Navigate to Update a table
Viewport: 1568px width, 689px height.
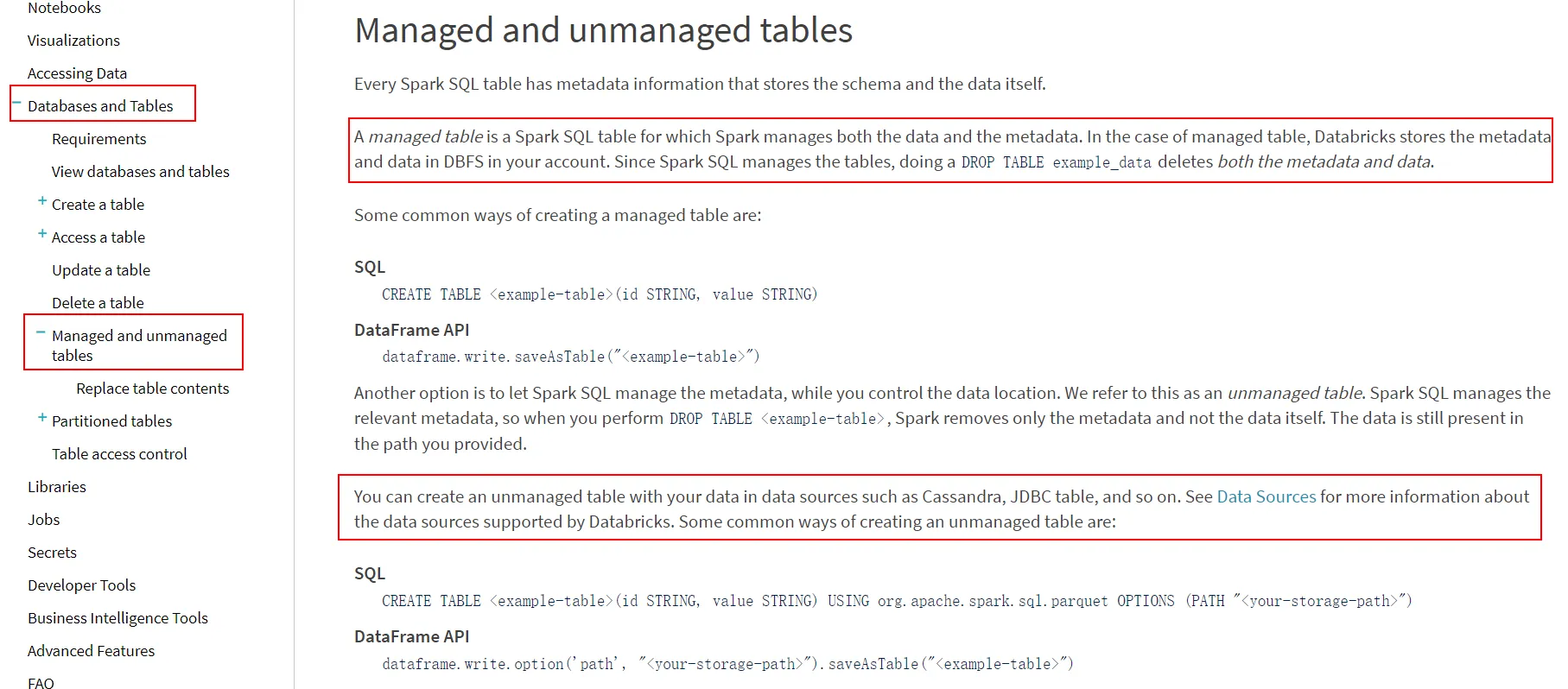[x=100, y=270]
